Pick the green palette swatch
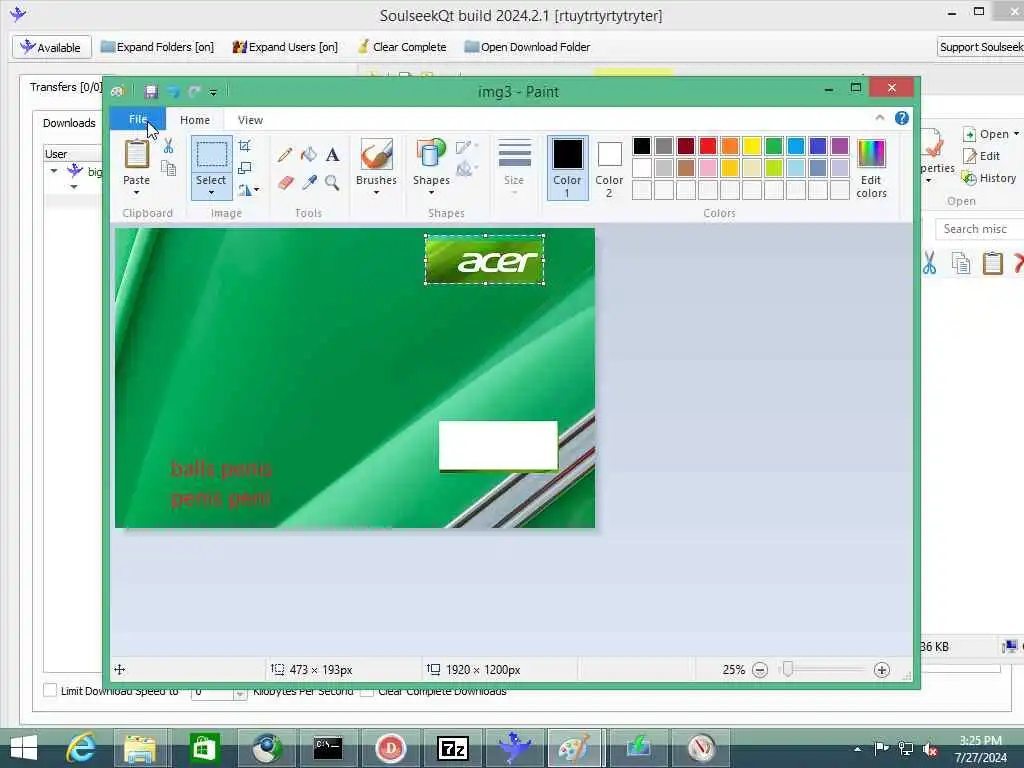Viewport: 1024px width, 768px height. pyautogui.click(x=774, y=146)
